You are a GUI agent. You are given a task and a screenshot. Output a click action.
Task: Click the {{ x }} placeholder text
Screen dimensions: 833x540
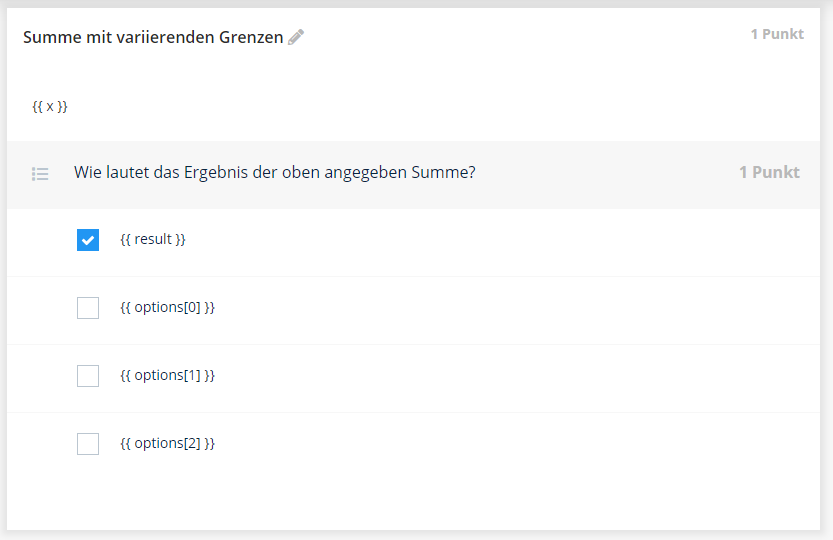click(x=50, y=106)
